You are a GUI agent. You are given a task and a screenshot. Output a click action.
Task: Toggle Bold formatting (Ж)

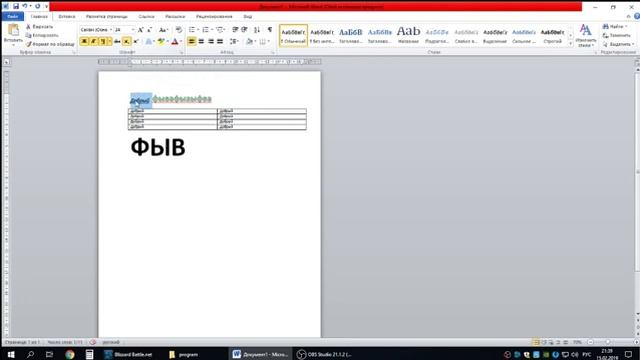[84, 41]
